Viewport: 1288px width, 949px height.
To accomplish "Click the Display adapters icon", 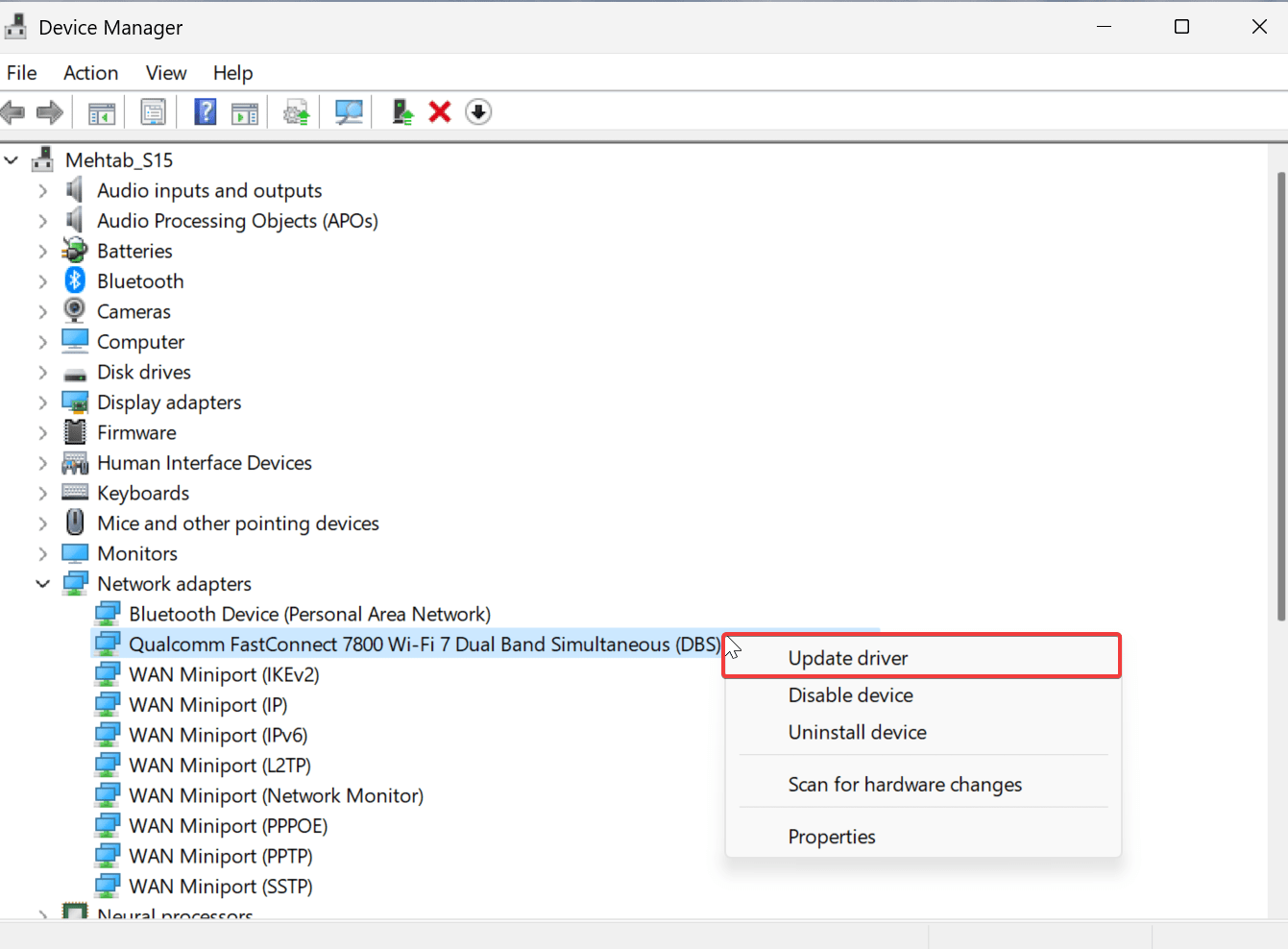I will pos(75,402).
